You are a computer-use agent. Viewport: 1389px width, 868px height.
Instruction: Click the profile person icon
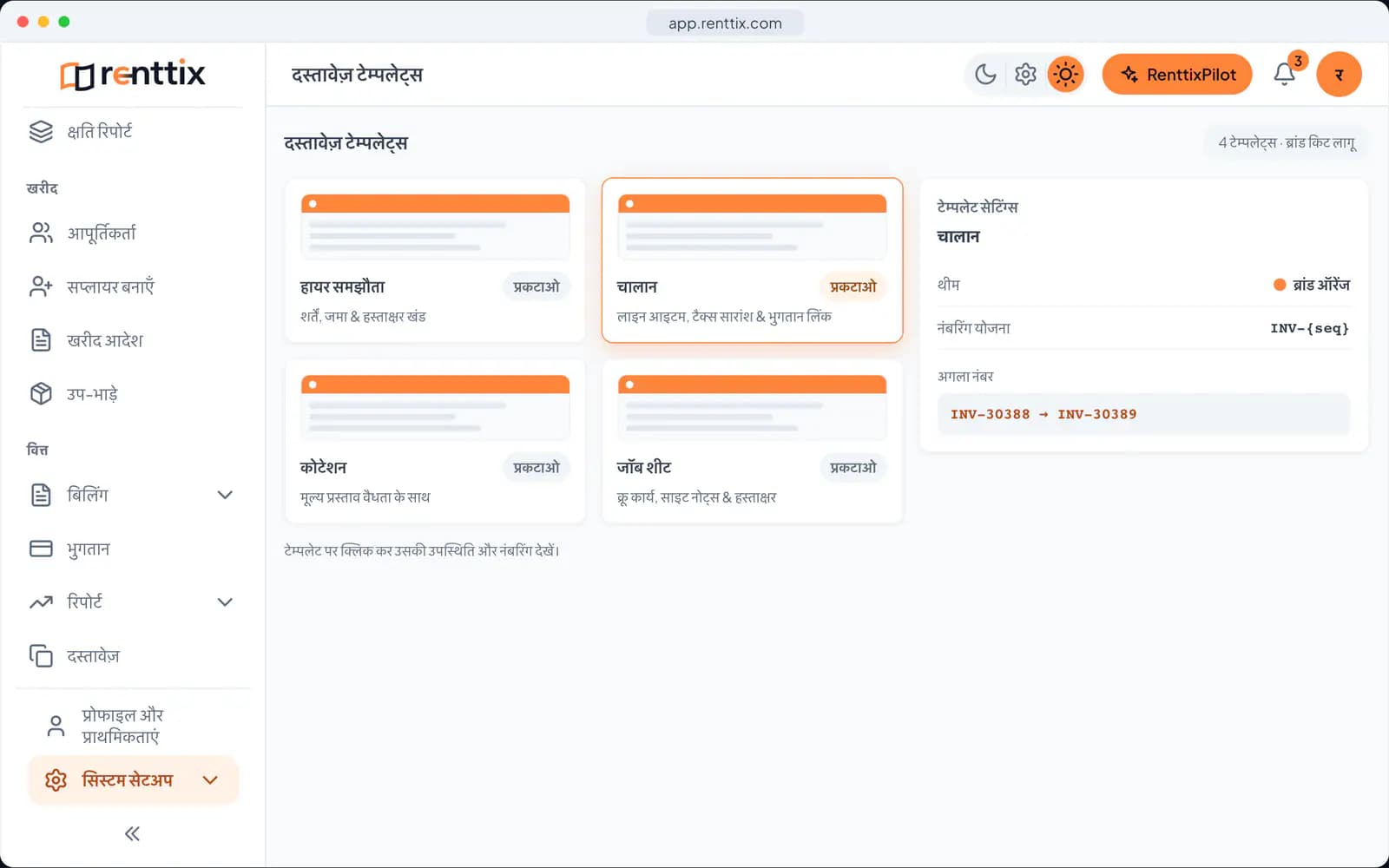56,726
